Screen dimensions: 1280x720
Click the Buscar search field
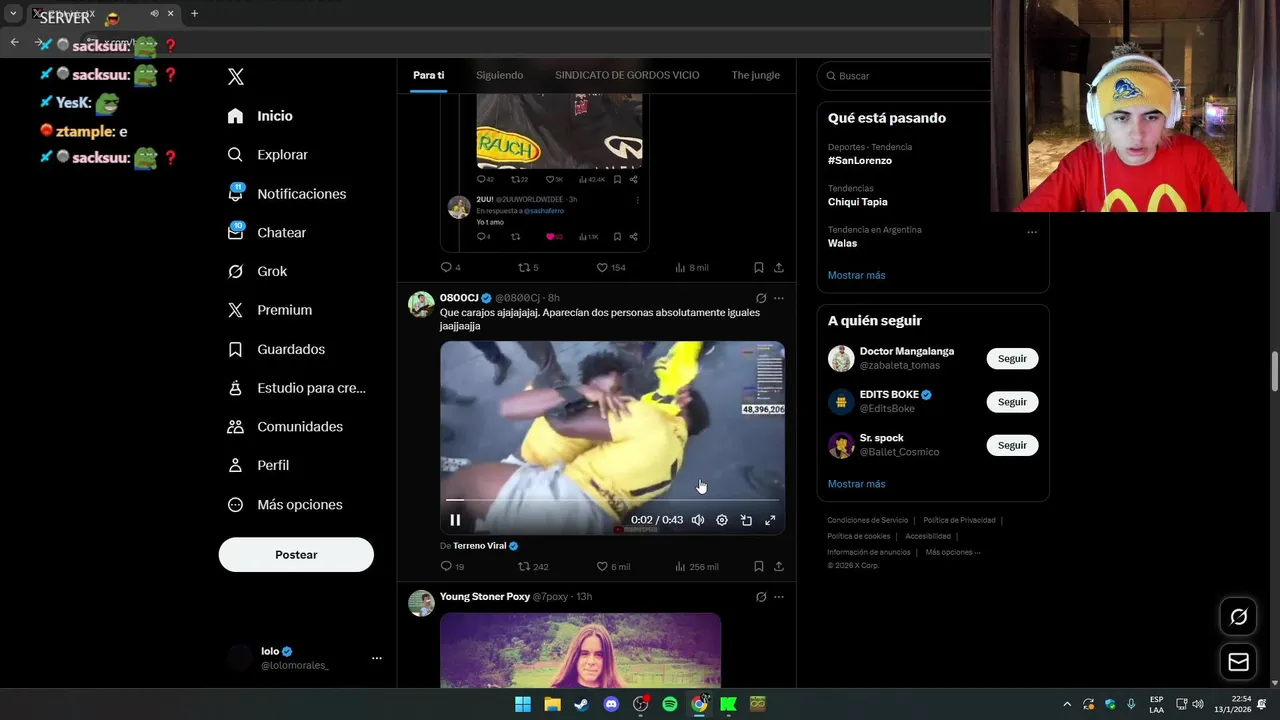click(905, 76)
